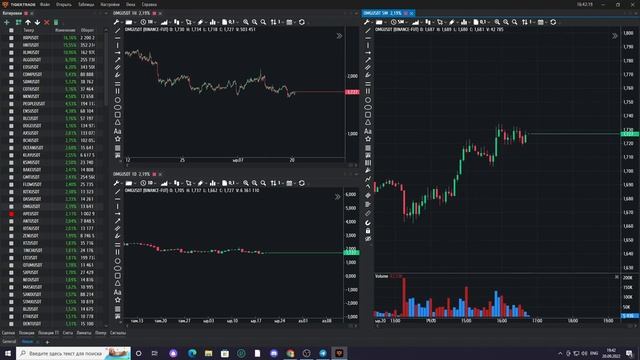Add a new workspace with plus button
The width and height of the screenshot is (640, 360).
47,342
